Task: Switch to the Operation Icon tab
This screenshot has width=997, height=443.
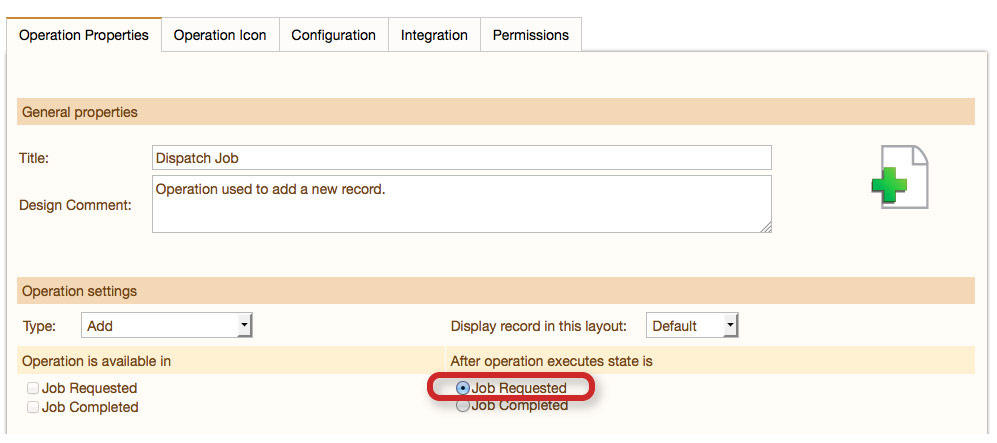Action: coord(220,35)
